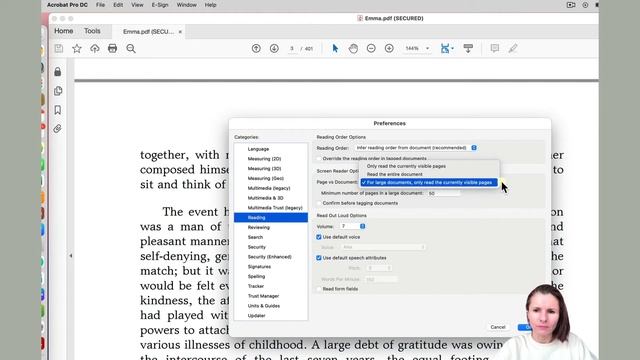Zoom out with minus icon
The image size is (640, 360).
coord(371,49)
